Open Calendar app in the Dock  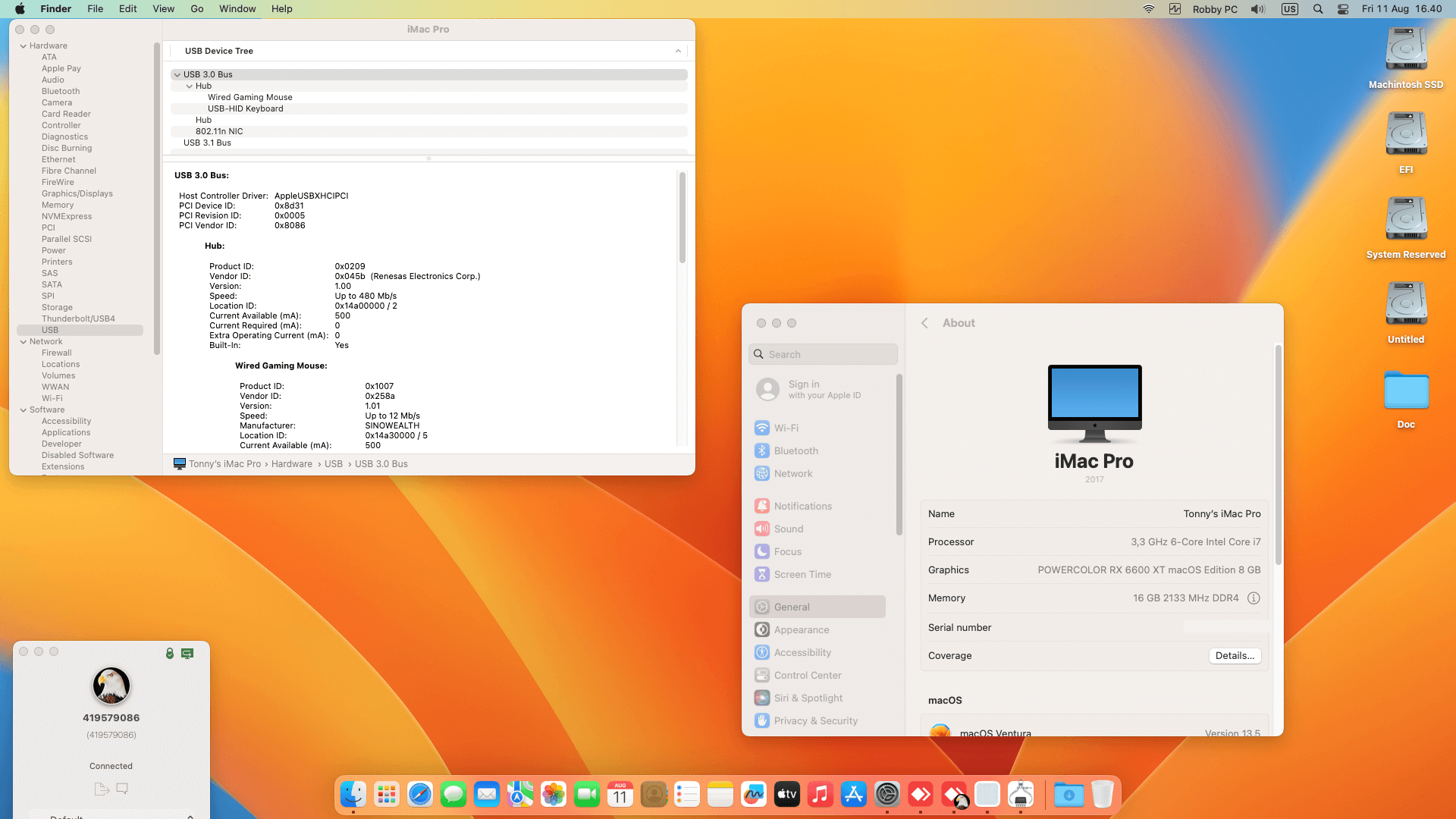click(620, 794)
